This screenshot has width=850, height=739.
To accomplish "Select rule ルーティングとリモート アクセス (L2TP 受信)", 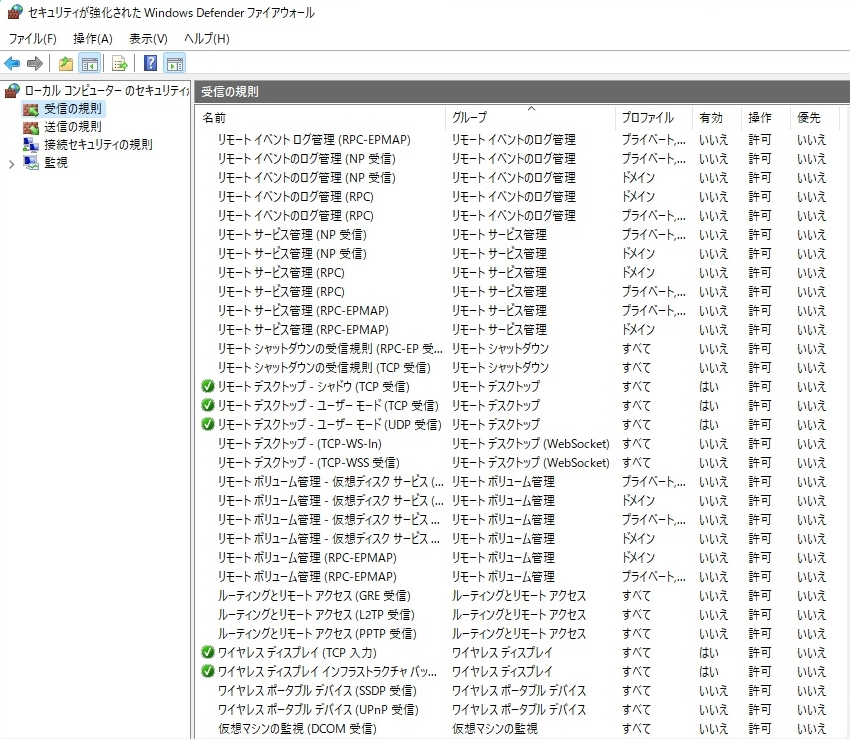I will pos(316,614).
